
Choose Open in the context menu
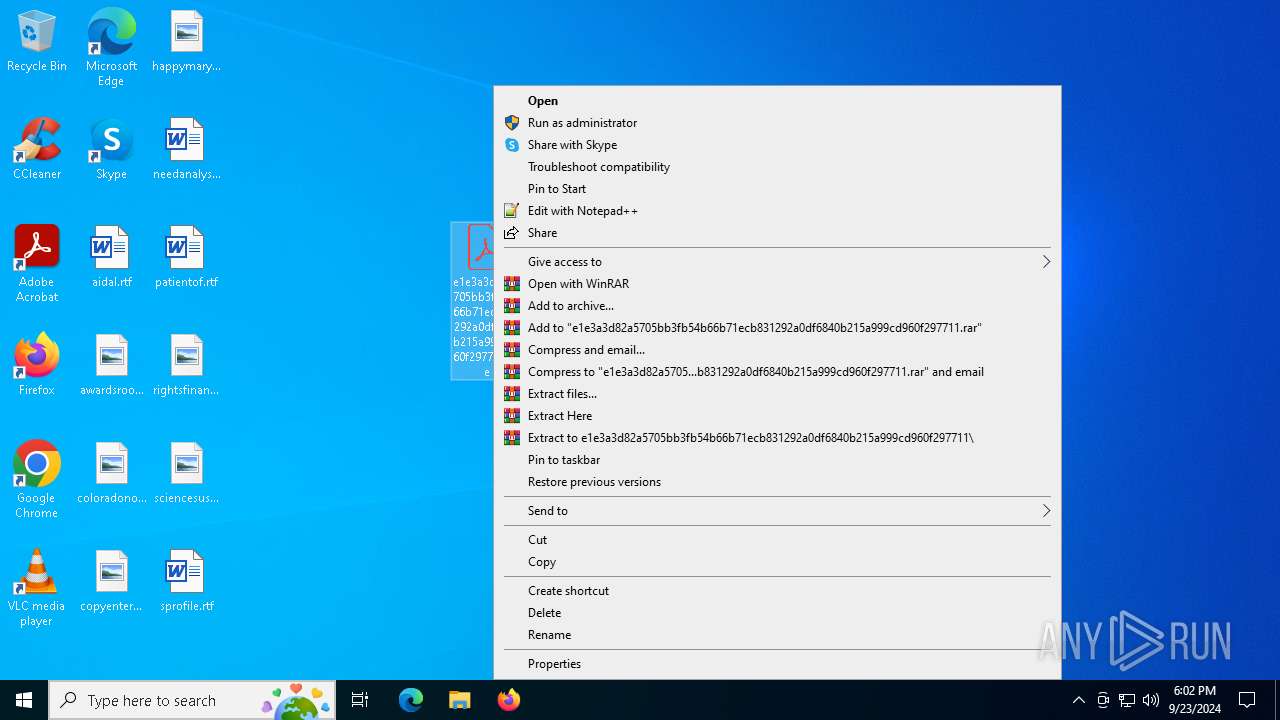click(x=777, y=101)
